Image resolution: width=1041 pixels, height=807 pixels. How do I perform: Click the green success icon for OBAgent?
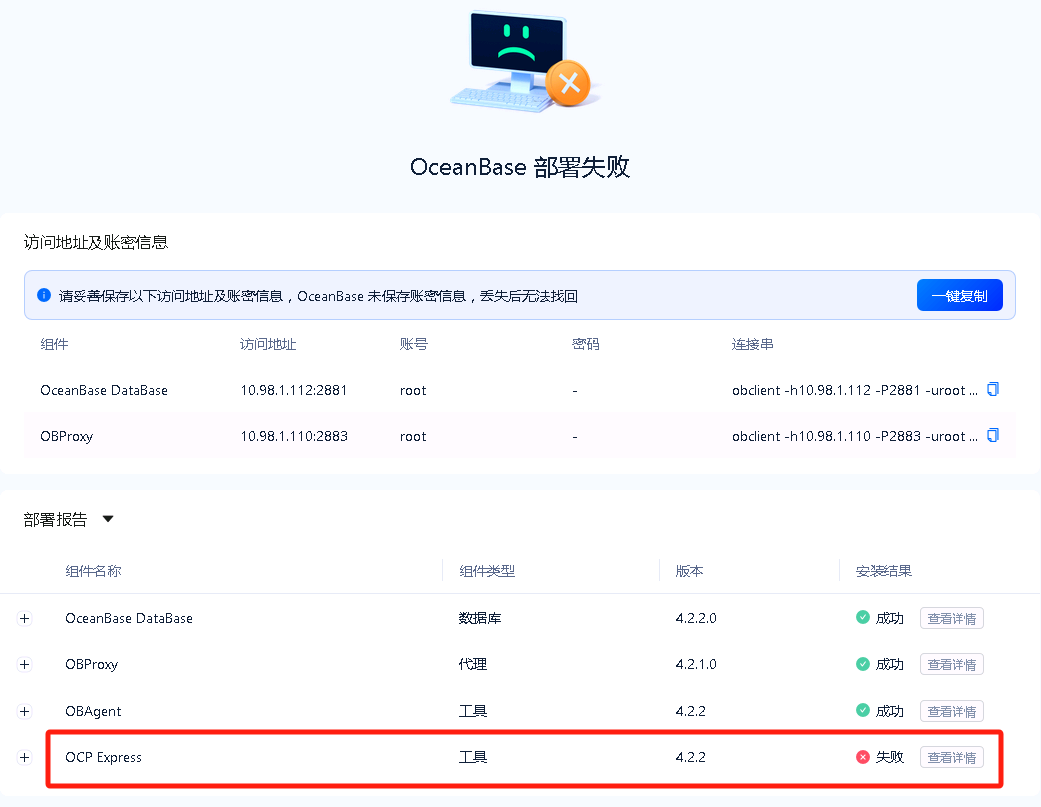point(862,711)
